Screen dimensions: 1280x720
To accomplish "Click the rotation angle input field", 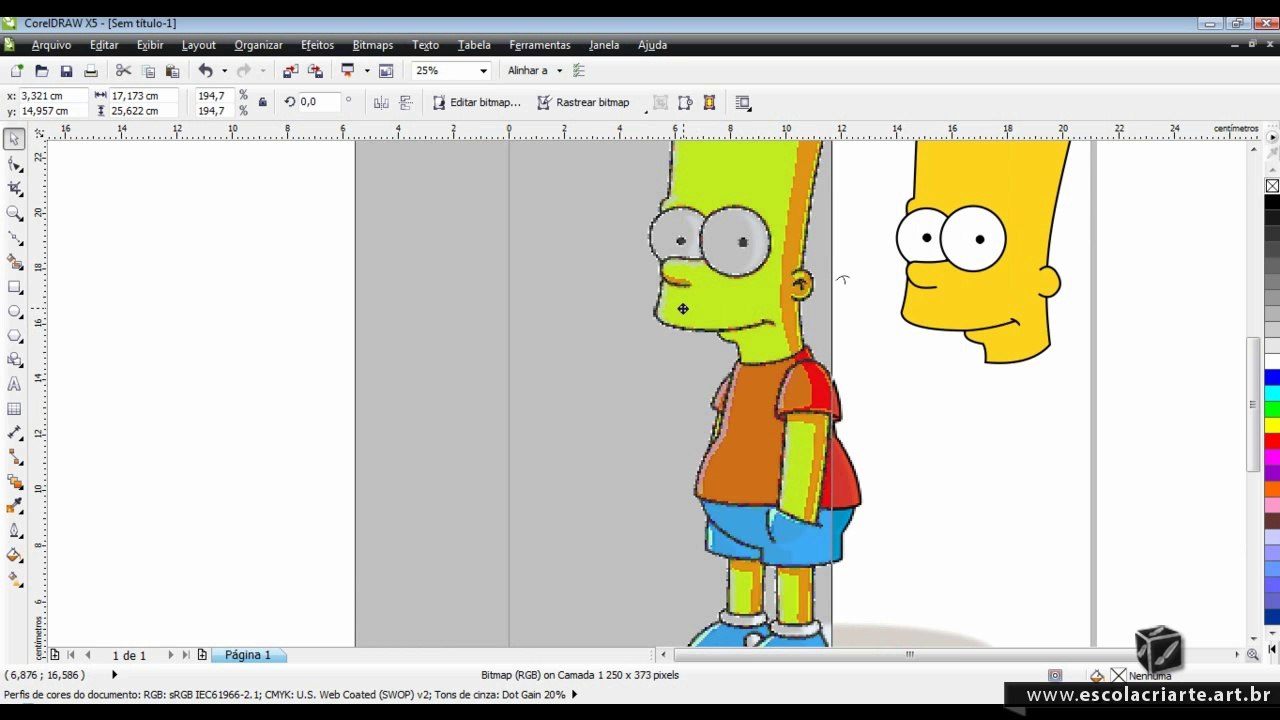I will [320, 102].
